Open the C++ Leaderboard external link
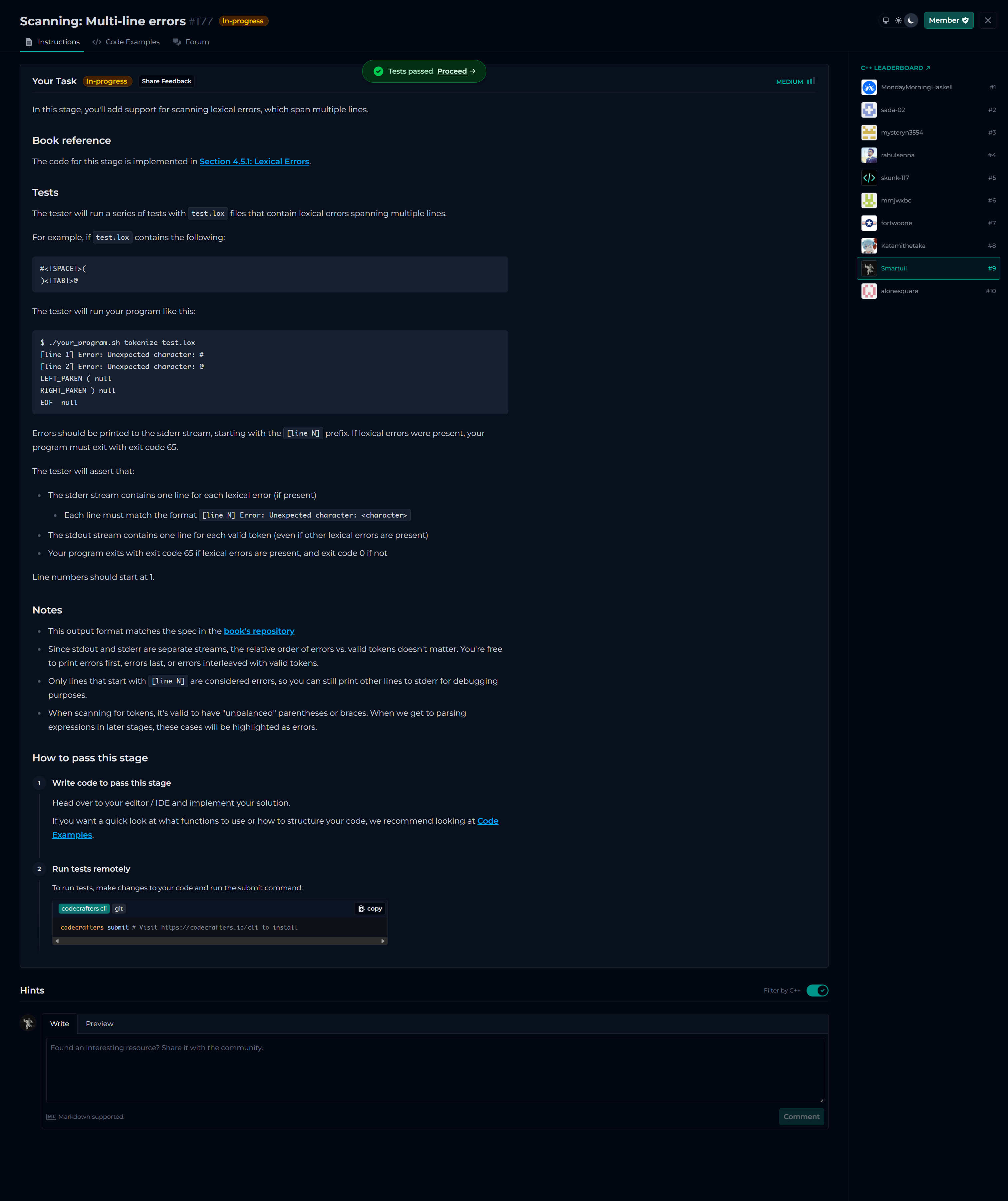The width and height of the screenshot is (1008, 1201). pyautogui.click(x=895, y=68)
